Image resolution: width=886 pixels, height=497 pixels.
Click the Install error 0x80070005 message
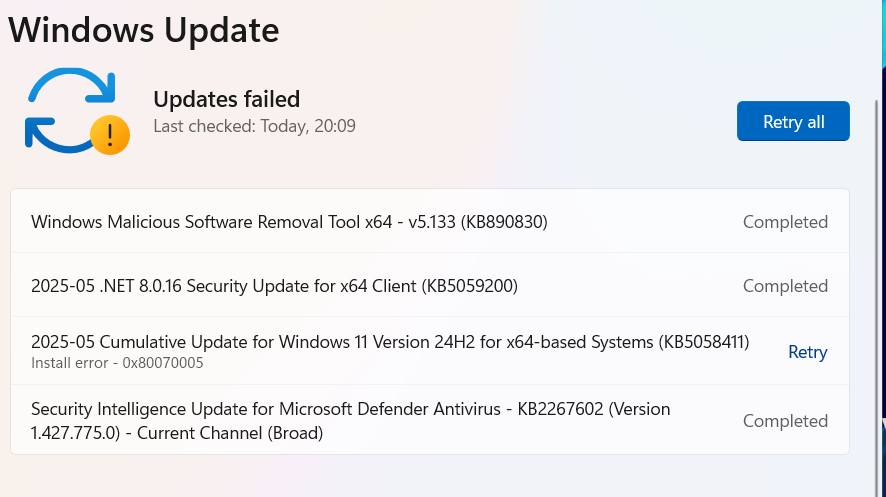[x=117, y=363]
